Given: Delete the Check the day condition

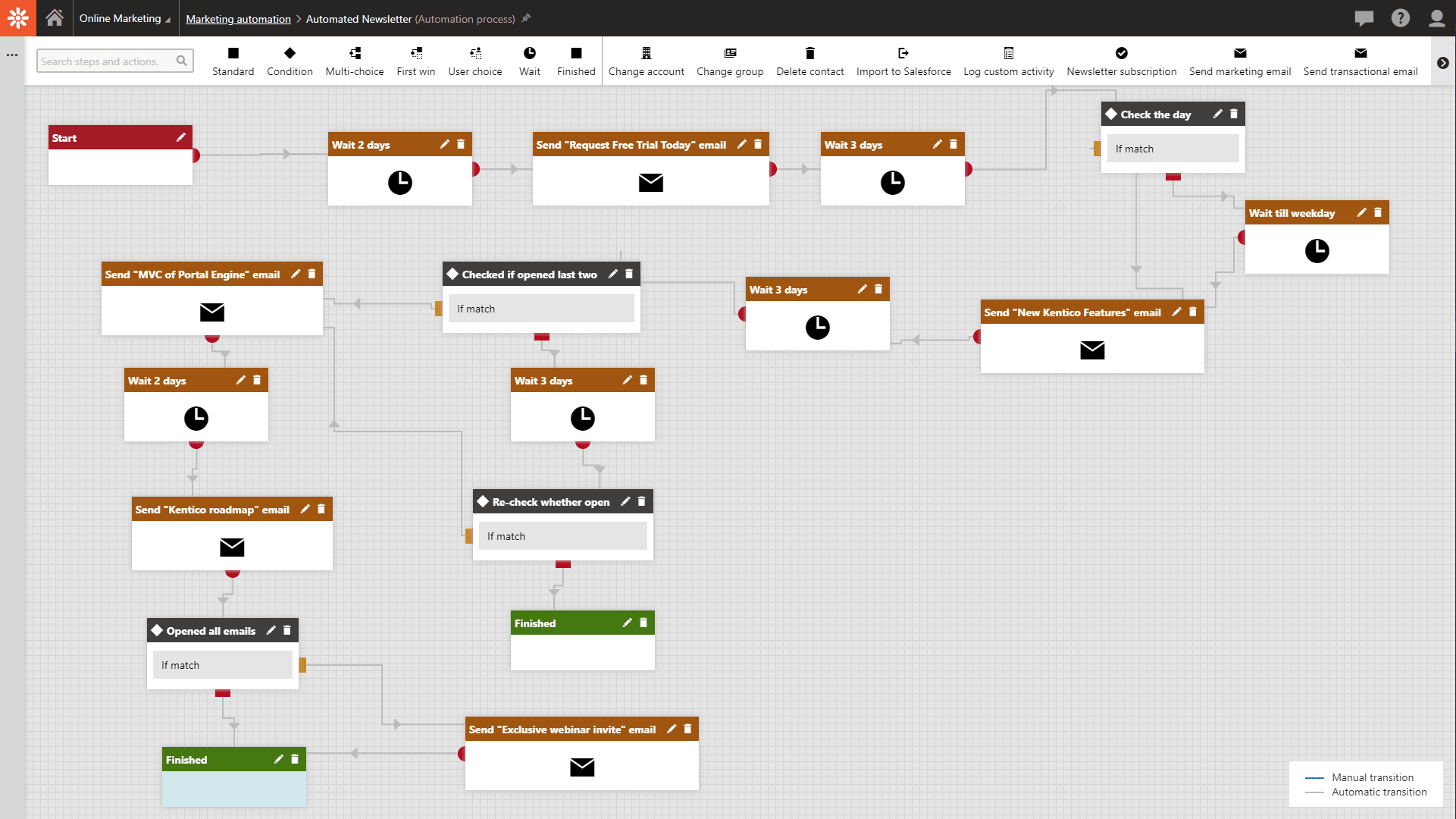Looking at the screenshot, I should pos(1234,114).
